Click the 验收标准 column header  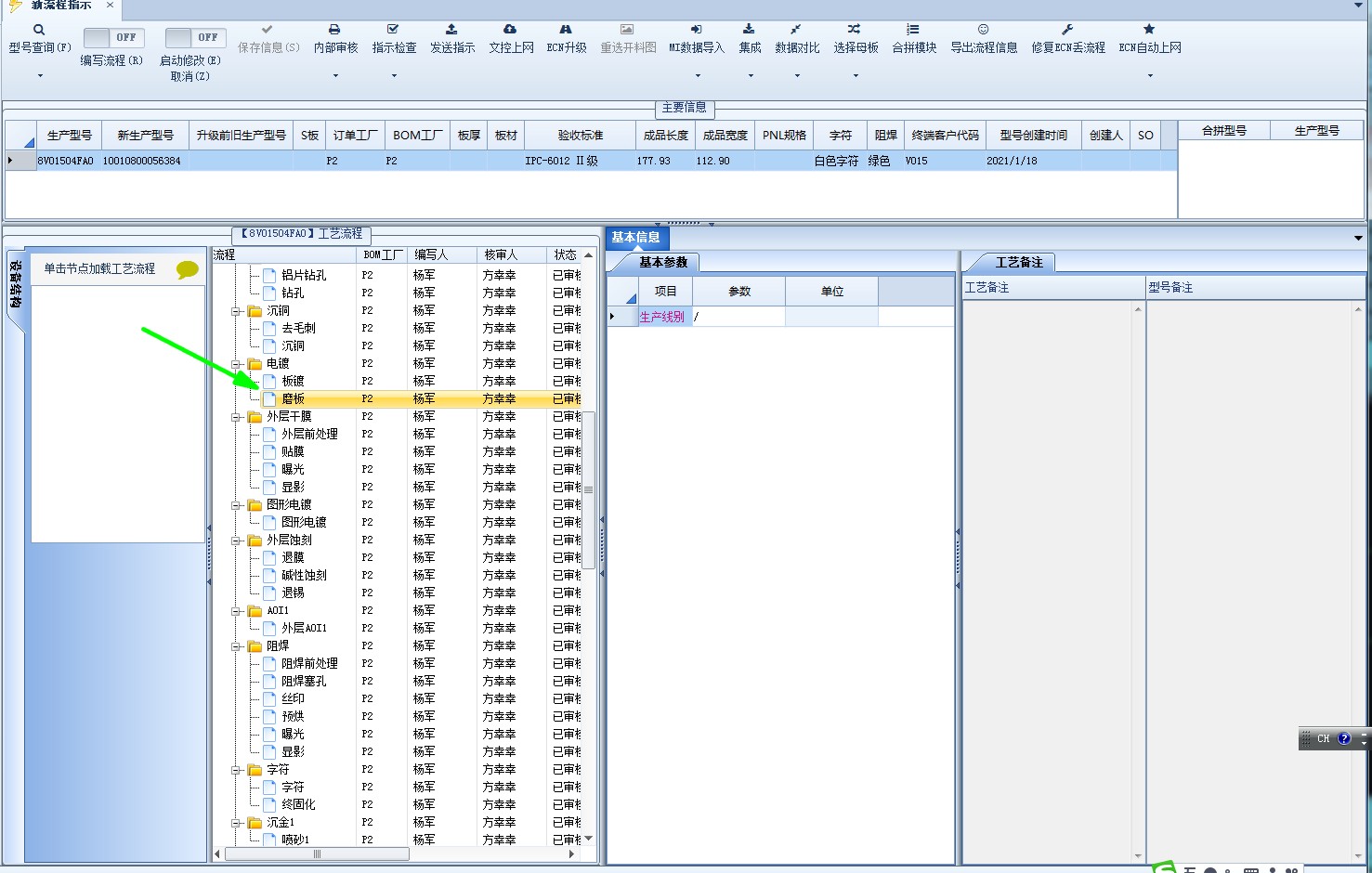581,136
